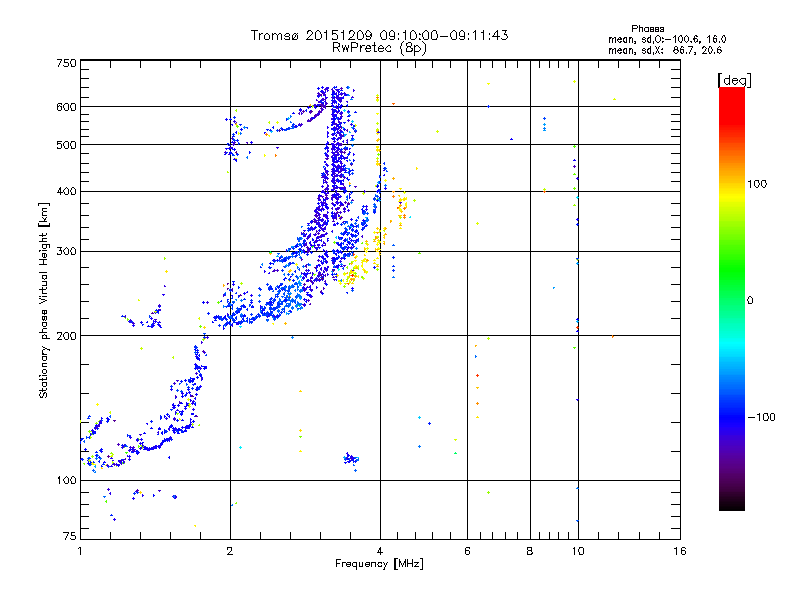The image size is (800, 600).
Task: Click the y-axis tick label '500'
Action: [66, 145]
